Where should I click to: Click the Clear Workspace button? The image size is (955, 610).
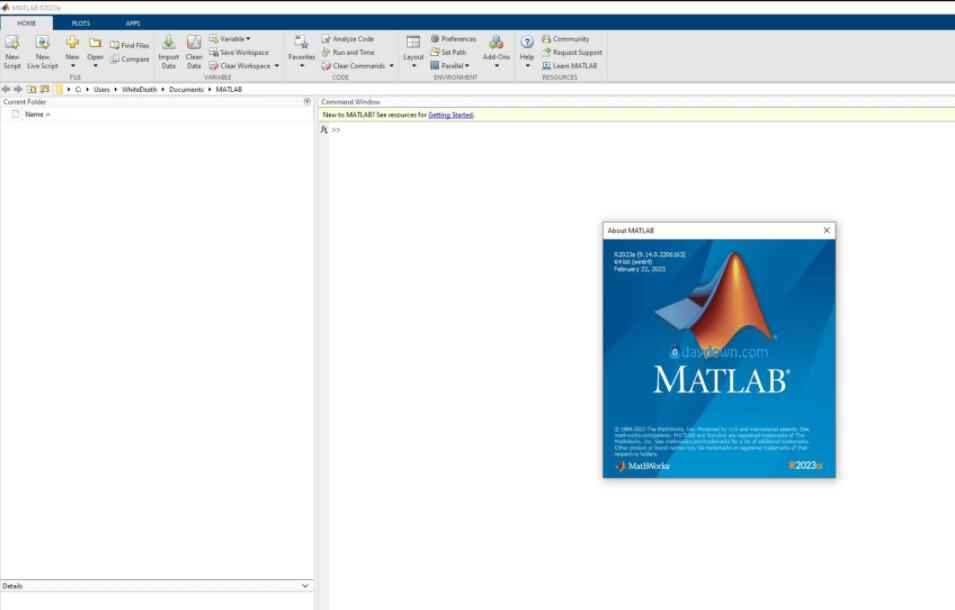pos(239,66)
